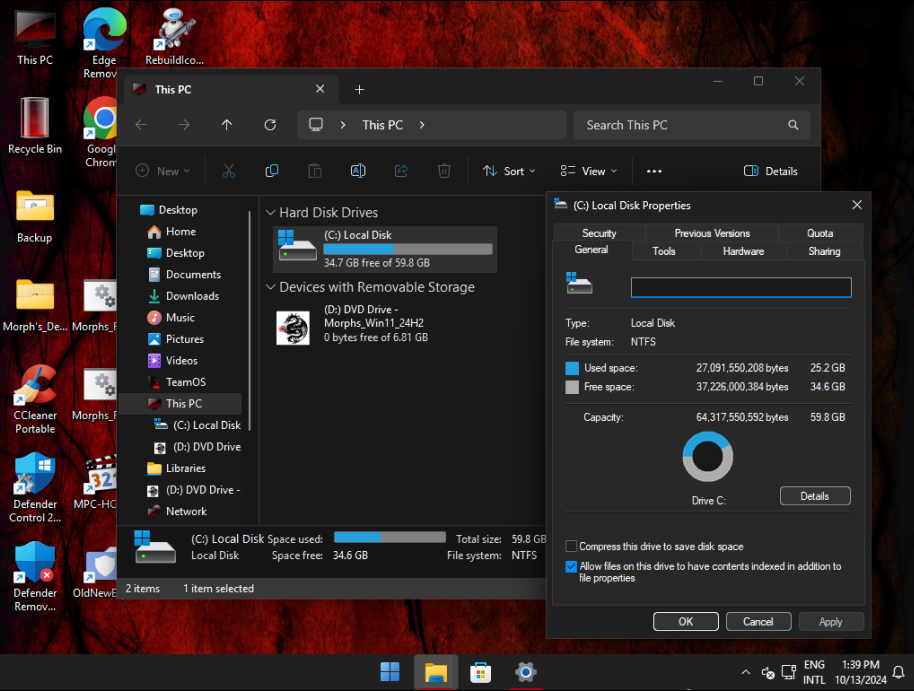Click the Cut scissors icon in toolbar
This screenshot has height=691, width=914.
[x=228, y=171]
